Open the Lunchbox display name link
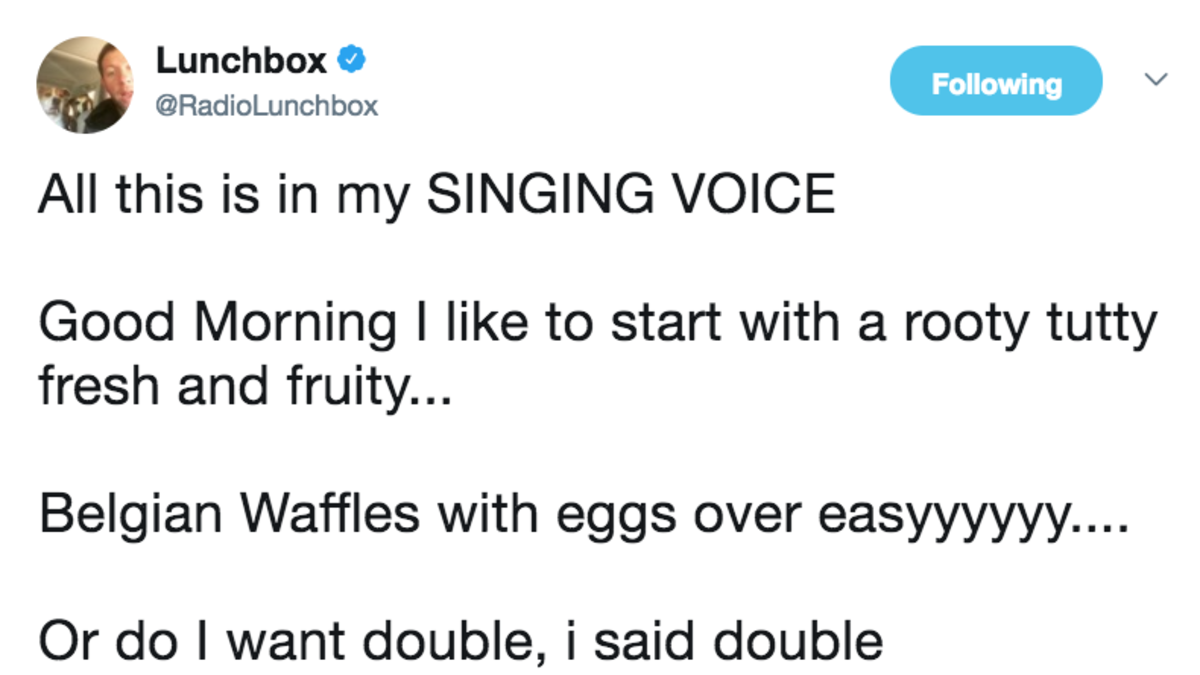The width and height of the screenshot is (1200, 675). point(241,62)
